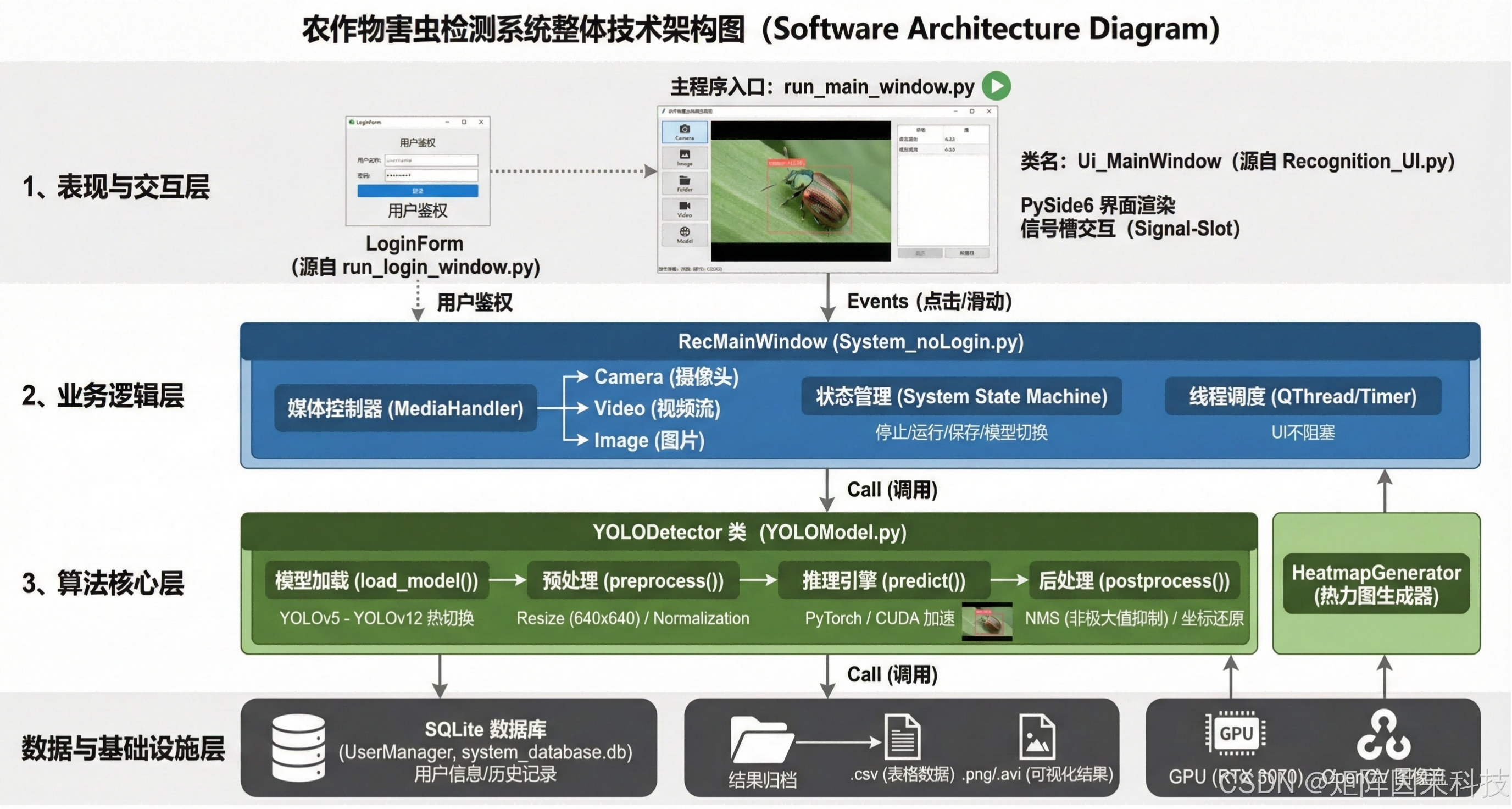Click the SQLite 数据库 title text
Viewport: 1512px width, 809px height.
pos(486,729)
